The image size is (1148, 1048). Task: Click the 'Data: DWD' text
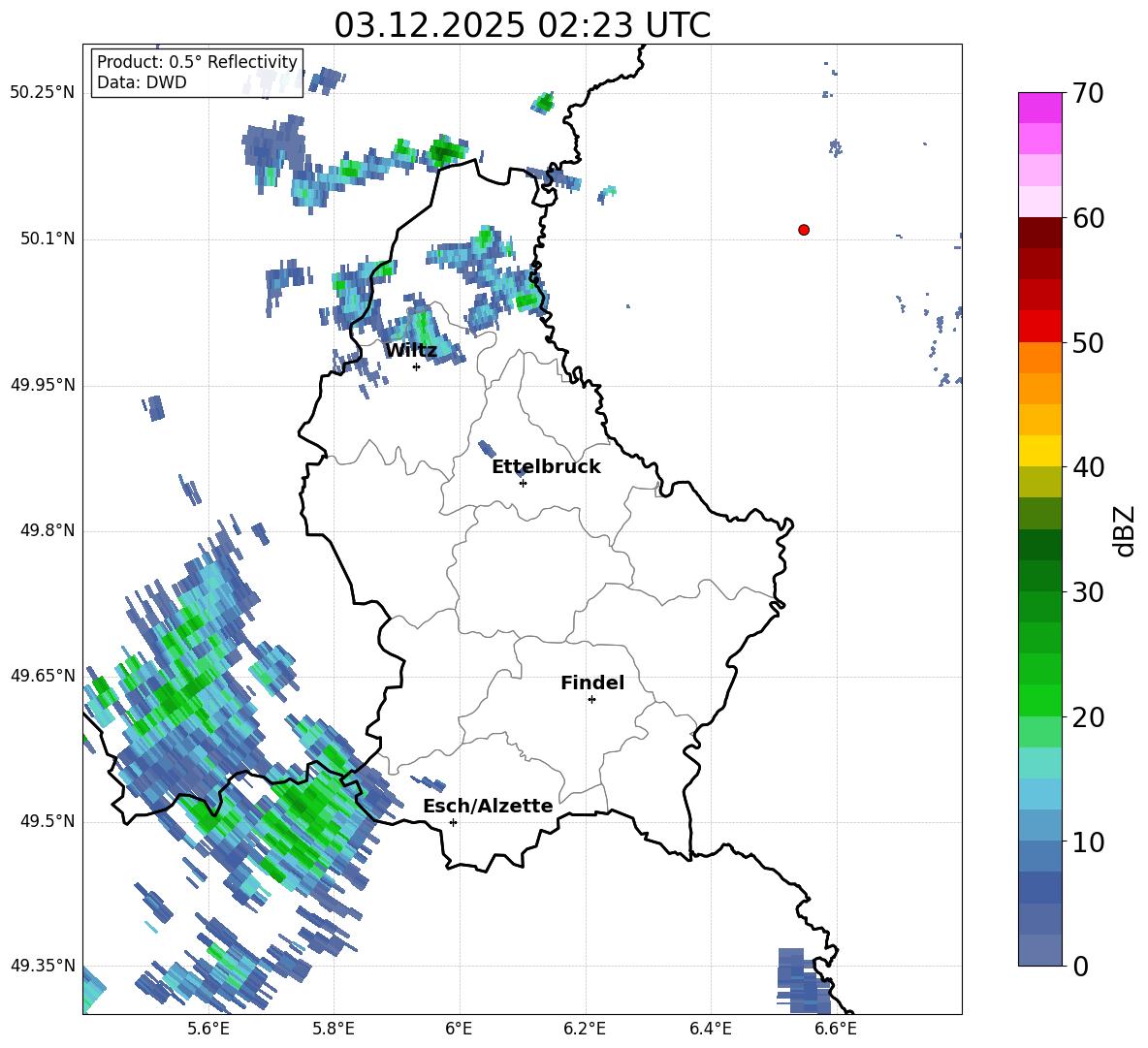[142, 82]
